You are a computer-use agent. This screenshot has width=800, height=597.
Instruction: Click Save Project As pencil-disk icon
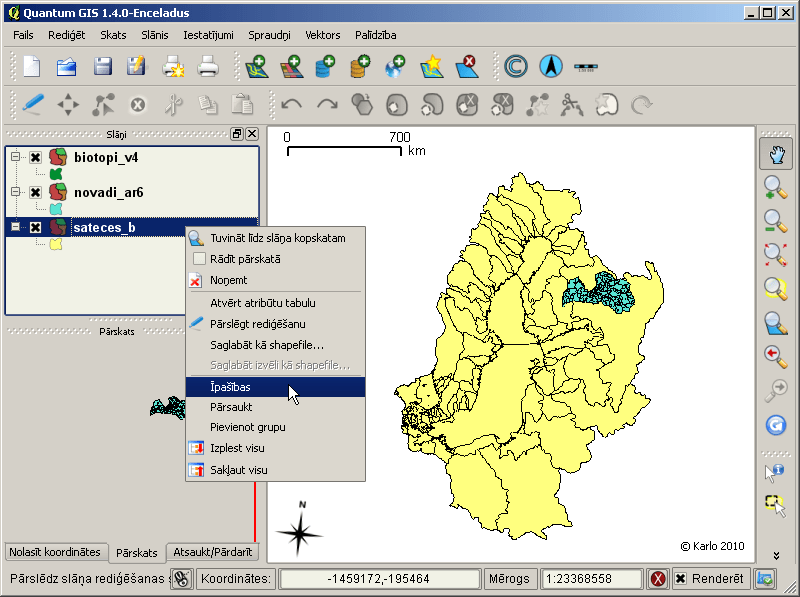[136, 66]
